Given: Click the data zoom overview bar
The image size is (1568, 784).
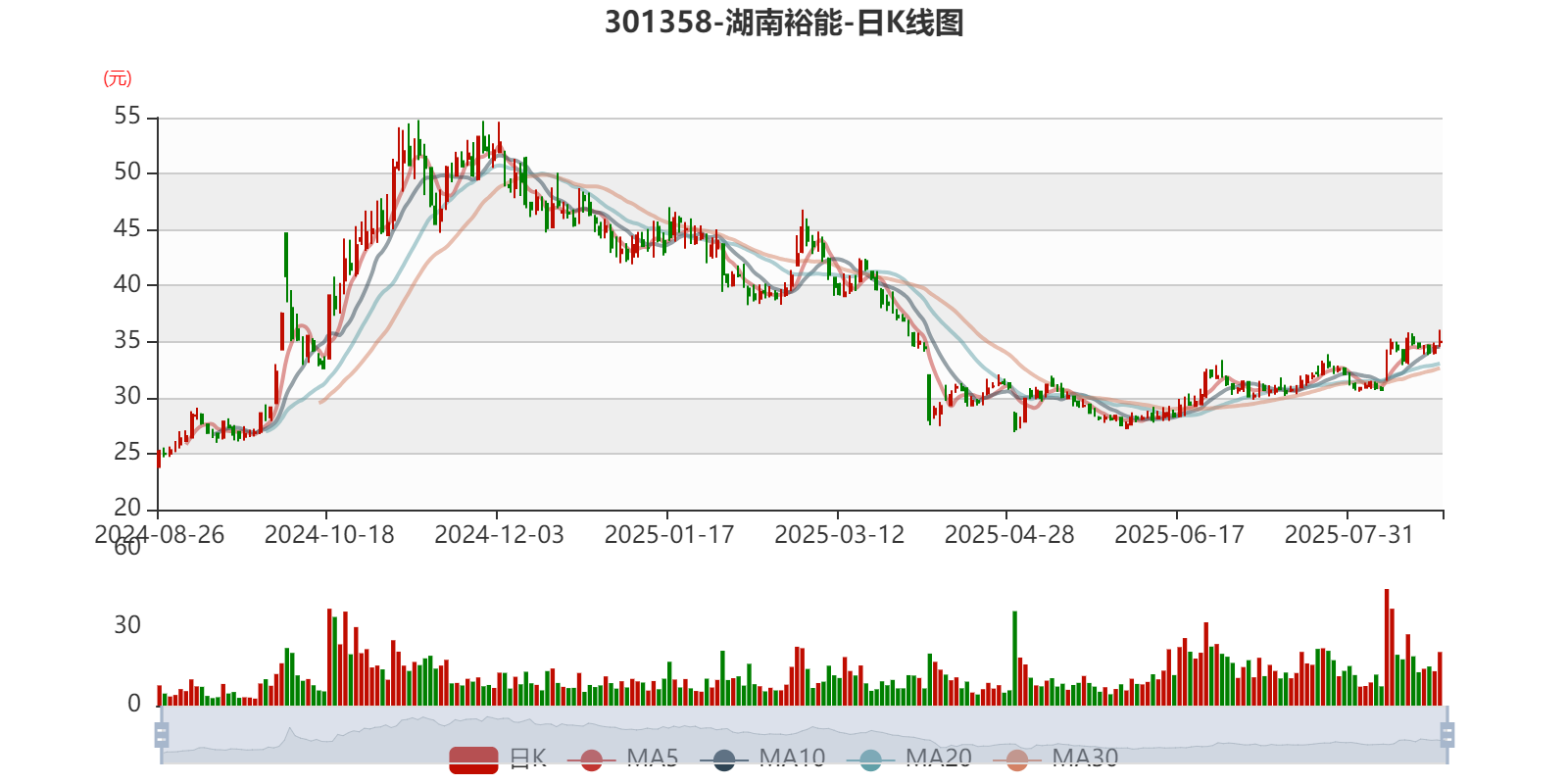Looking at the screenshot, I should click(804, 734).
